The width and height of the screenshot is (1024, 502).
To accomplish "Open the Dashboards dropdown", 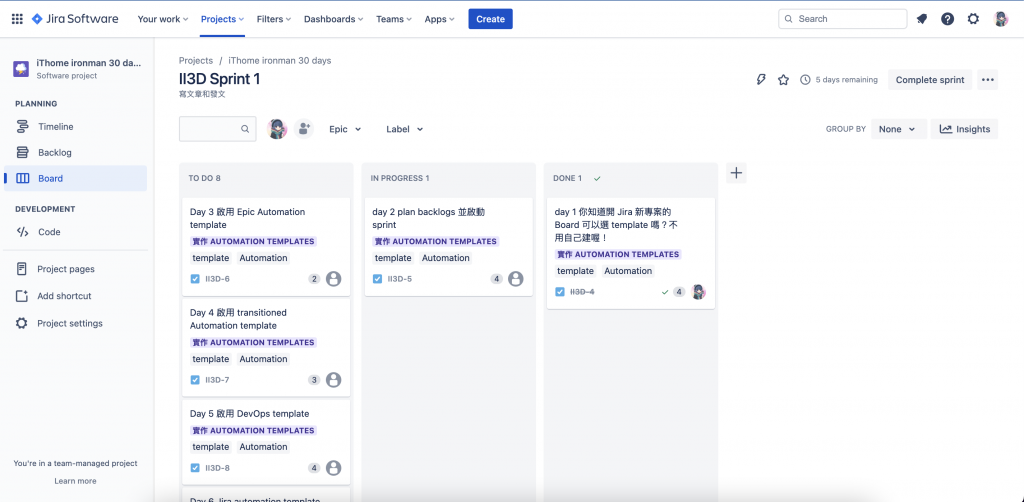I will tap(334, 19).
